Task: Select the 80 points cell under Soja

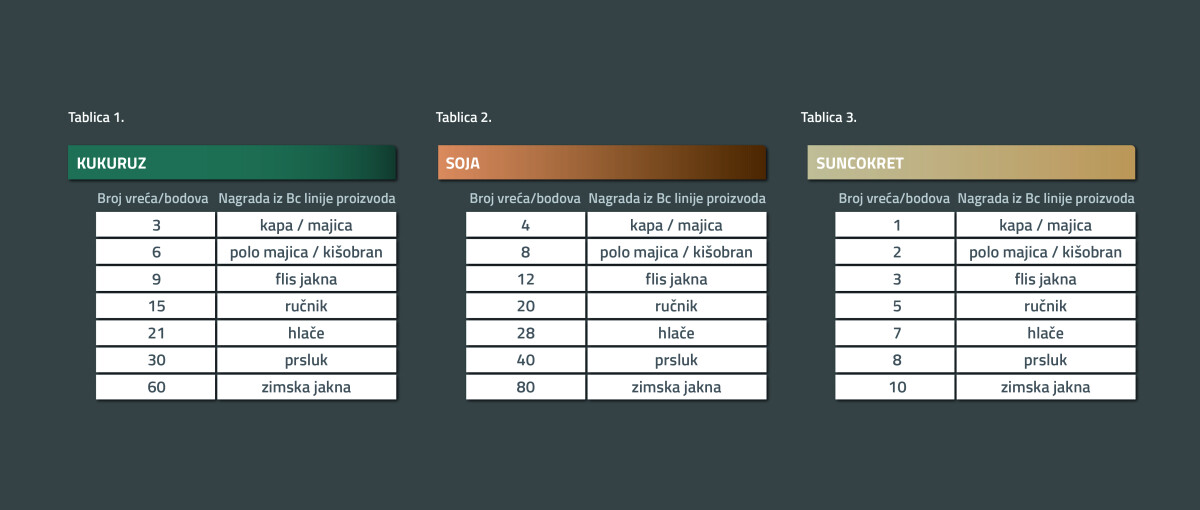Action: pos(526,387)
